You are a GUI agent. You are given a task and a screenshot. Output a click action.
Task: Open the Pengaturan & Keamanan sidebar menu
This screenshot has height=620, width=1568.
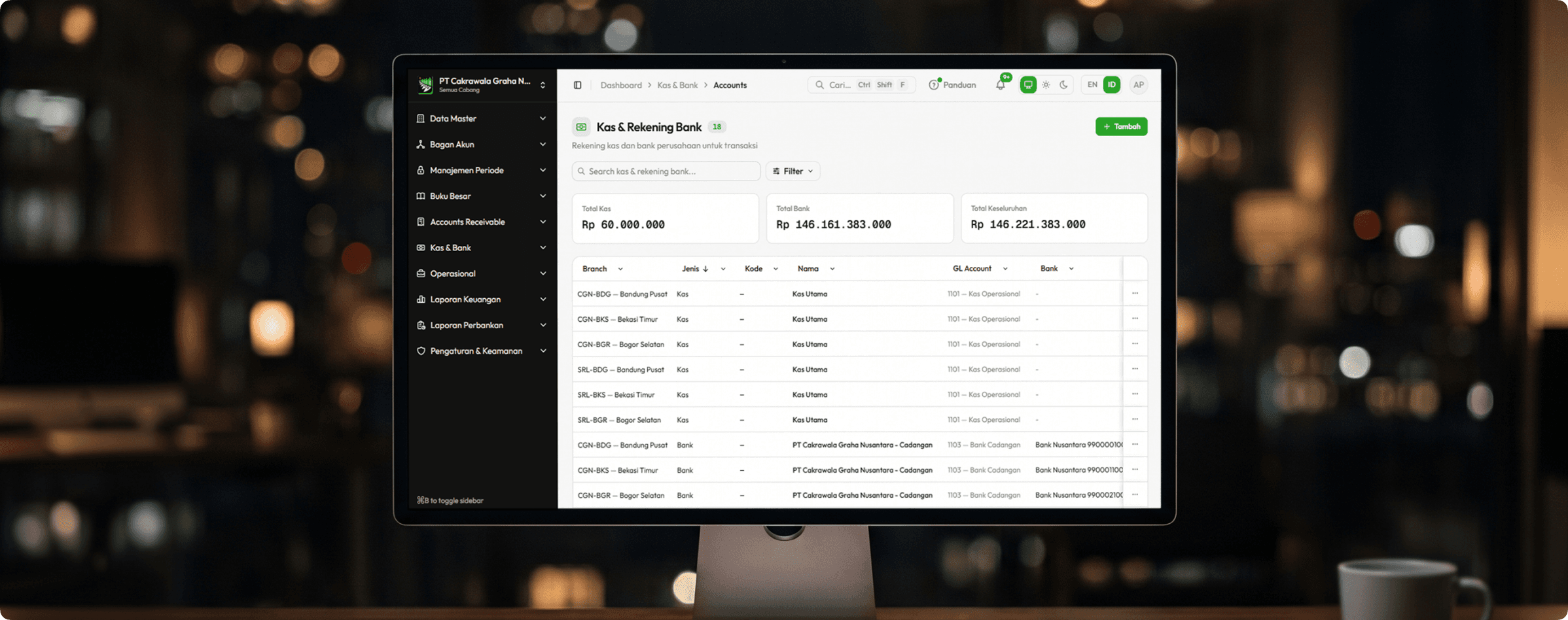[482, 351]
